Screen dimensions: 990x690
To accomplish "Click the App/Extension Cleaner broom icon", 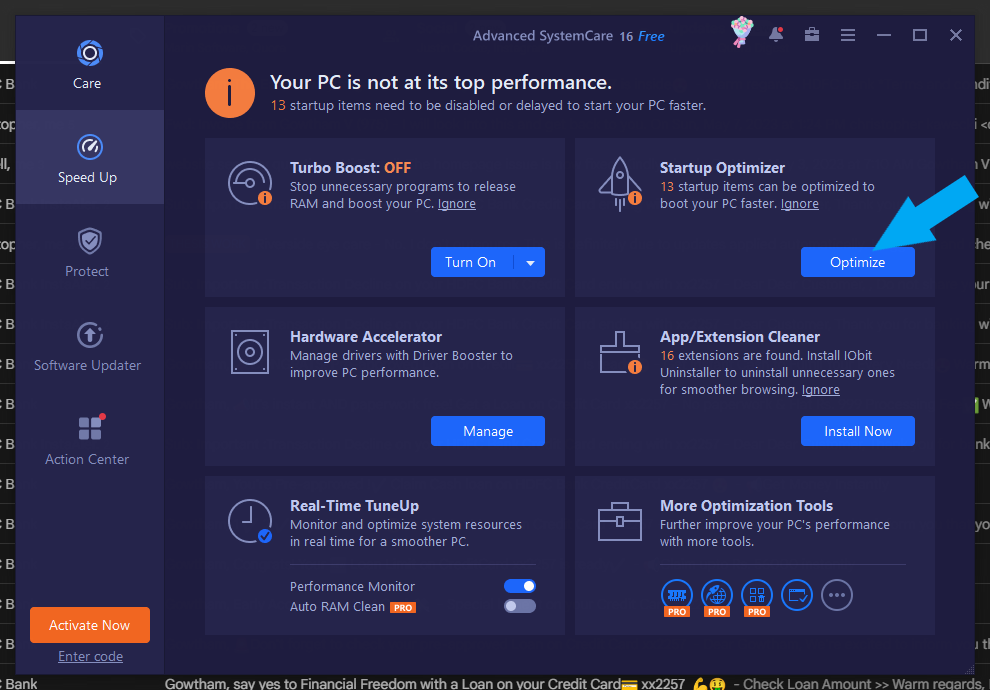I will coord(620,352).
